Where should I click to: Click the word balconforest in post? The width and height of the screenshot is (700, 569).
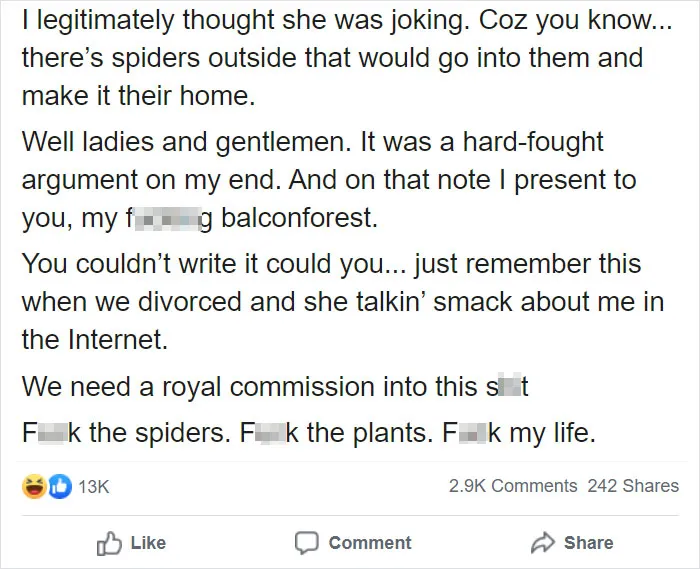(300, 218)
